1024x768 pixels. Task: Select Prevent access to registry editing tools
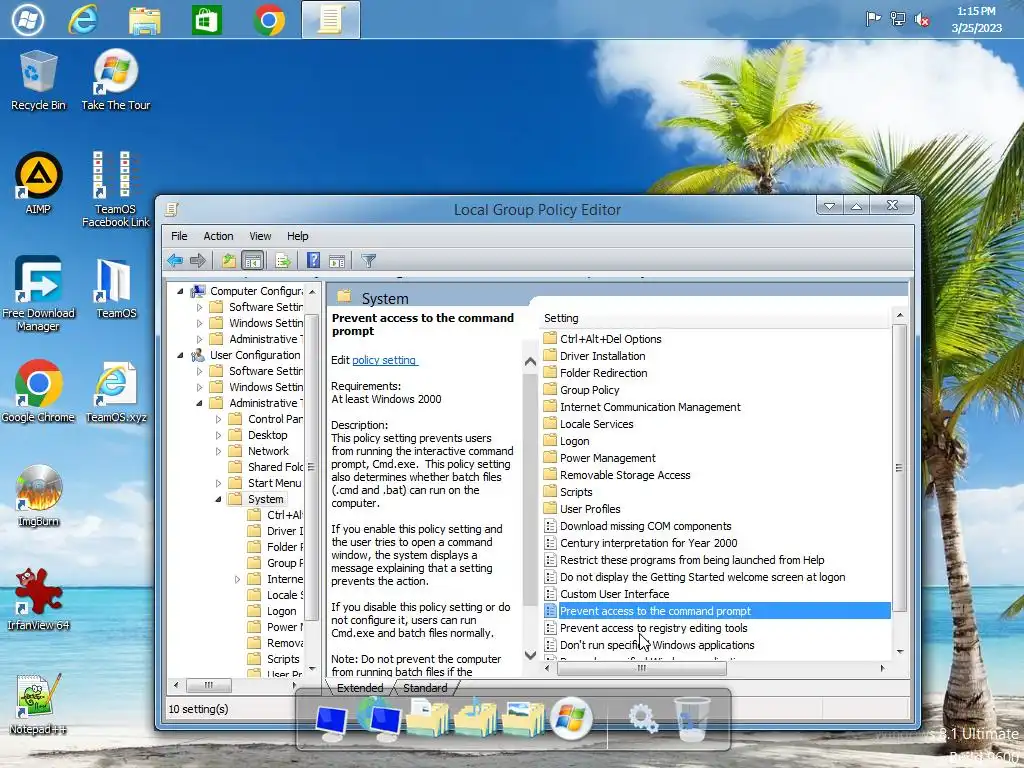point(653,628)
